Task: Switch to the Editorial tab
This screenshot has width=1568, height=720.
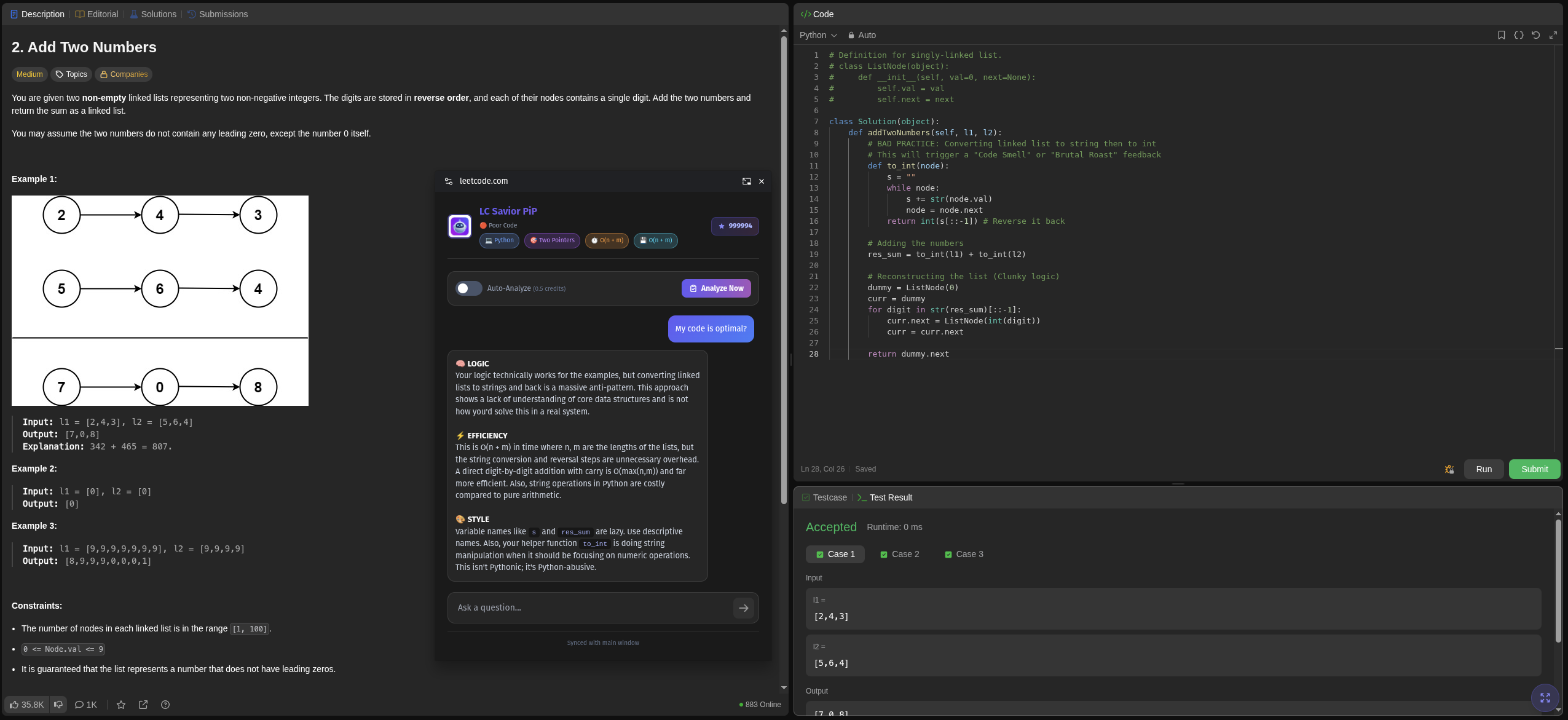Action: 97,14
